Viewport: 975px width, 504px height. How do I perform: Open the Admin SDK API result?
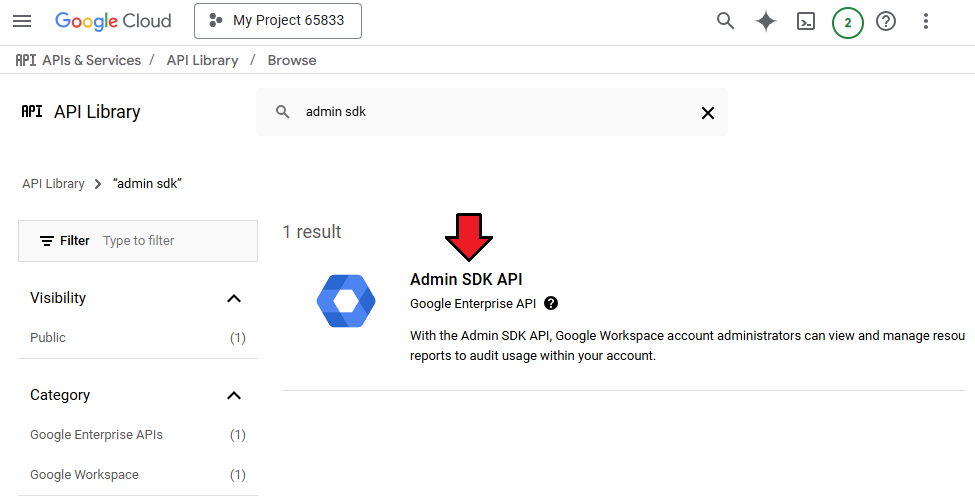pyautogui.click(x=466, y=280)
